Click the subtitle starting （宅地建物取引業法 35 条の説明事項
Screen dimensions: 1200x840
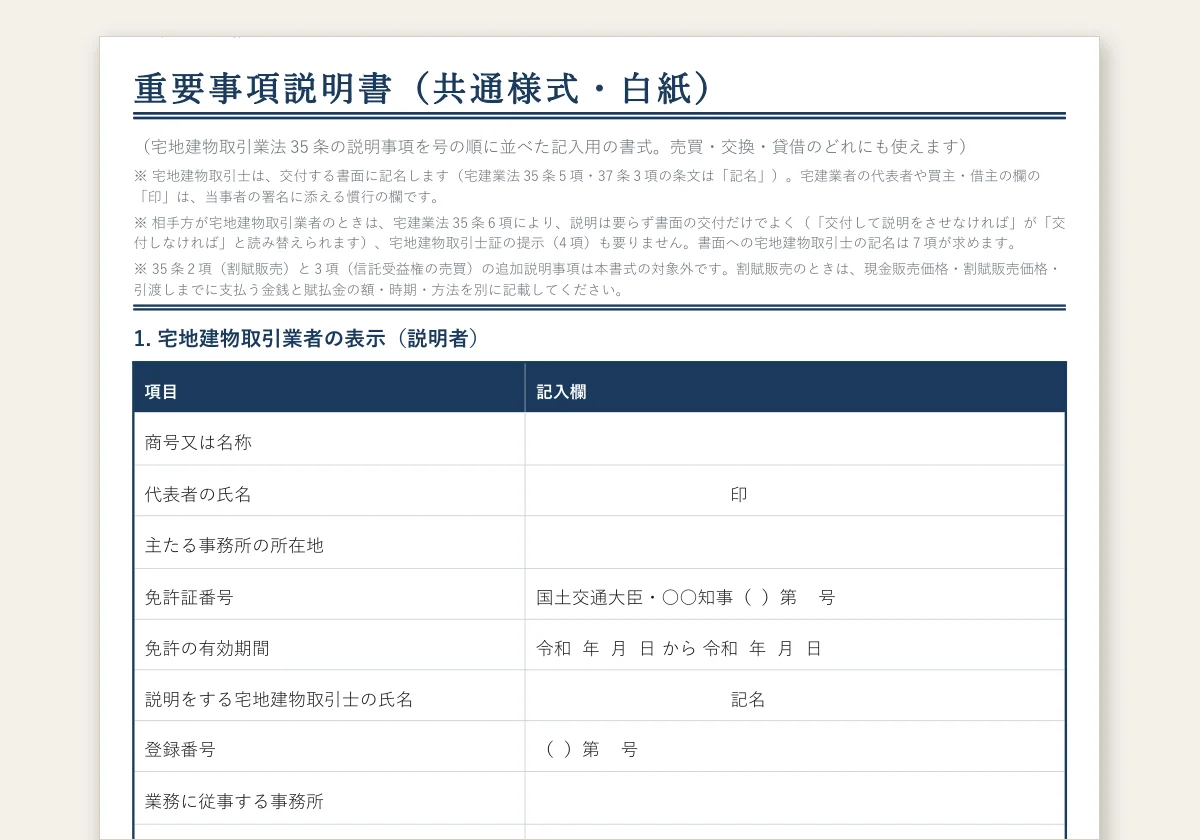coord(554,146)
